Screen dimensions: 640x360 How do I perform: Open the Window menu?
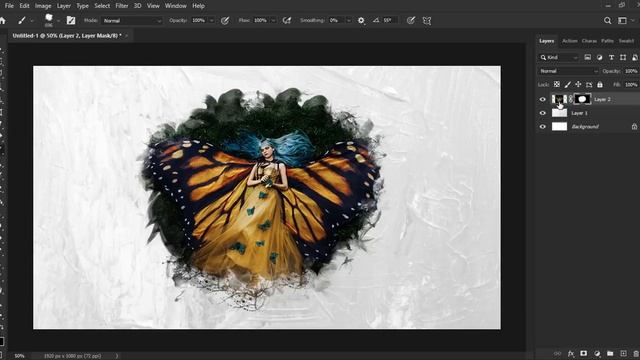coord(176,6)
